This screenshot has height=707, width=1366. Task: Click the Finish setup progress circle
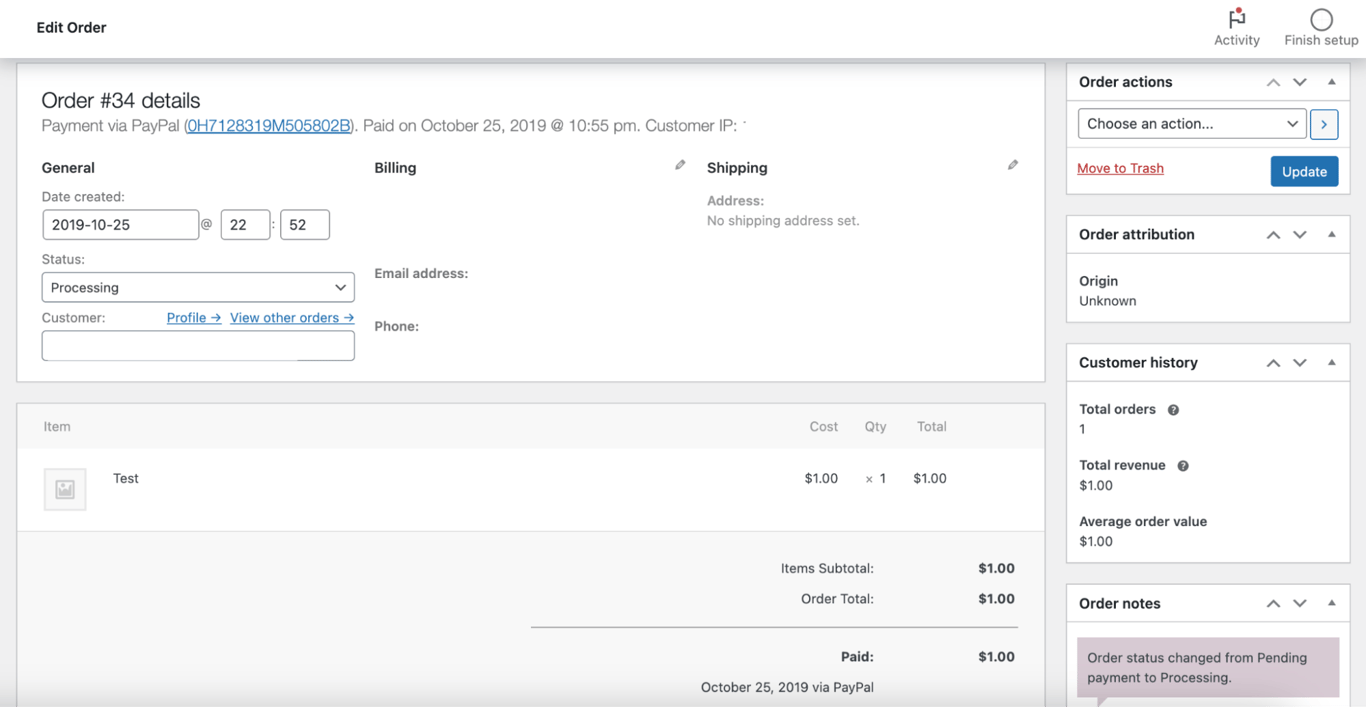pyautogui.click(x=1320, y=20)
